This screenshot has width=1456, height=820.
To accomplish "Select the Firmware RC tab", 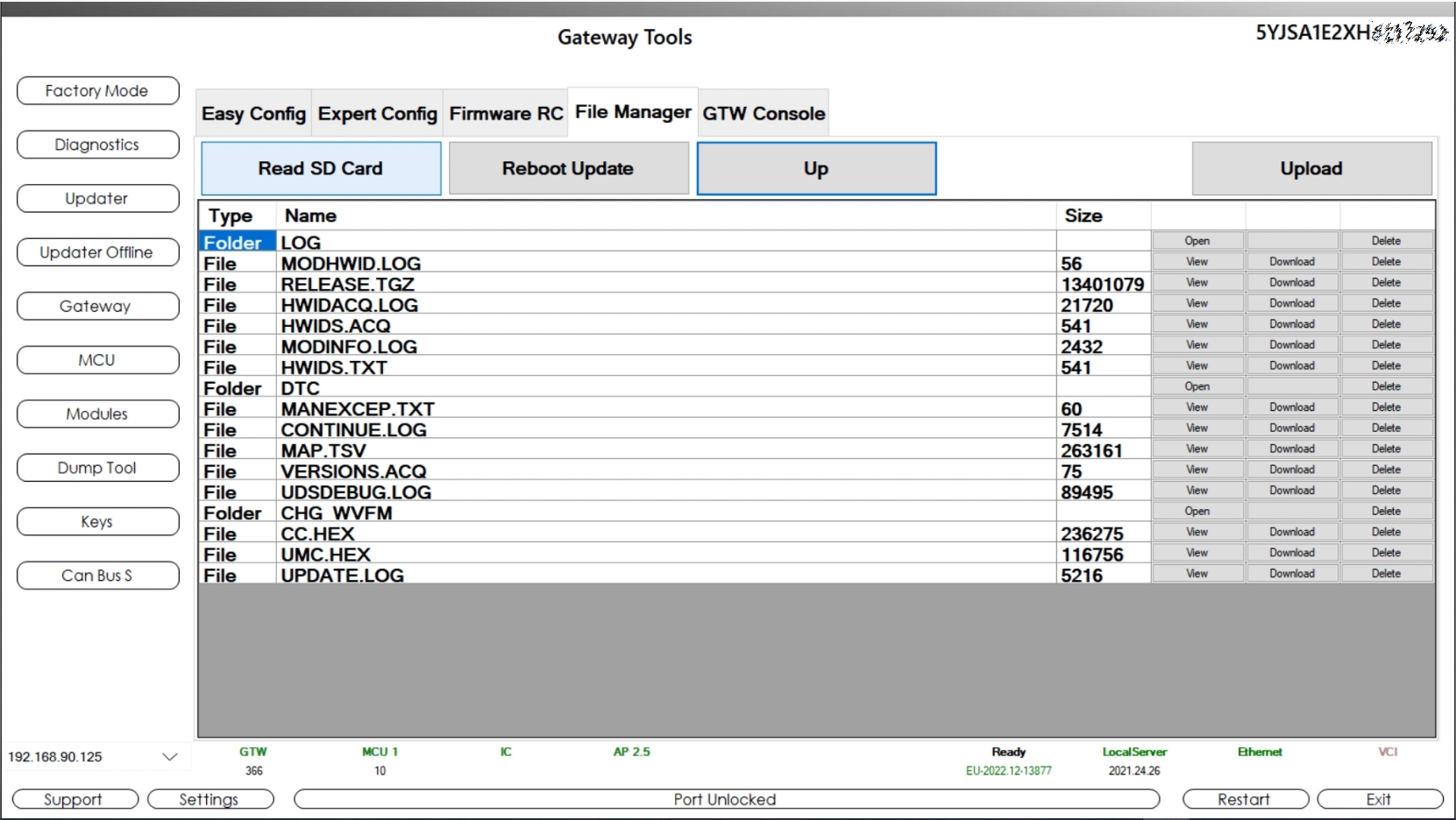I will [506, 114].
